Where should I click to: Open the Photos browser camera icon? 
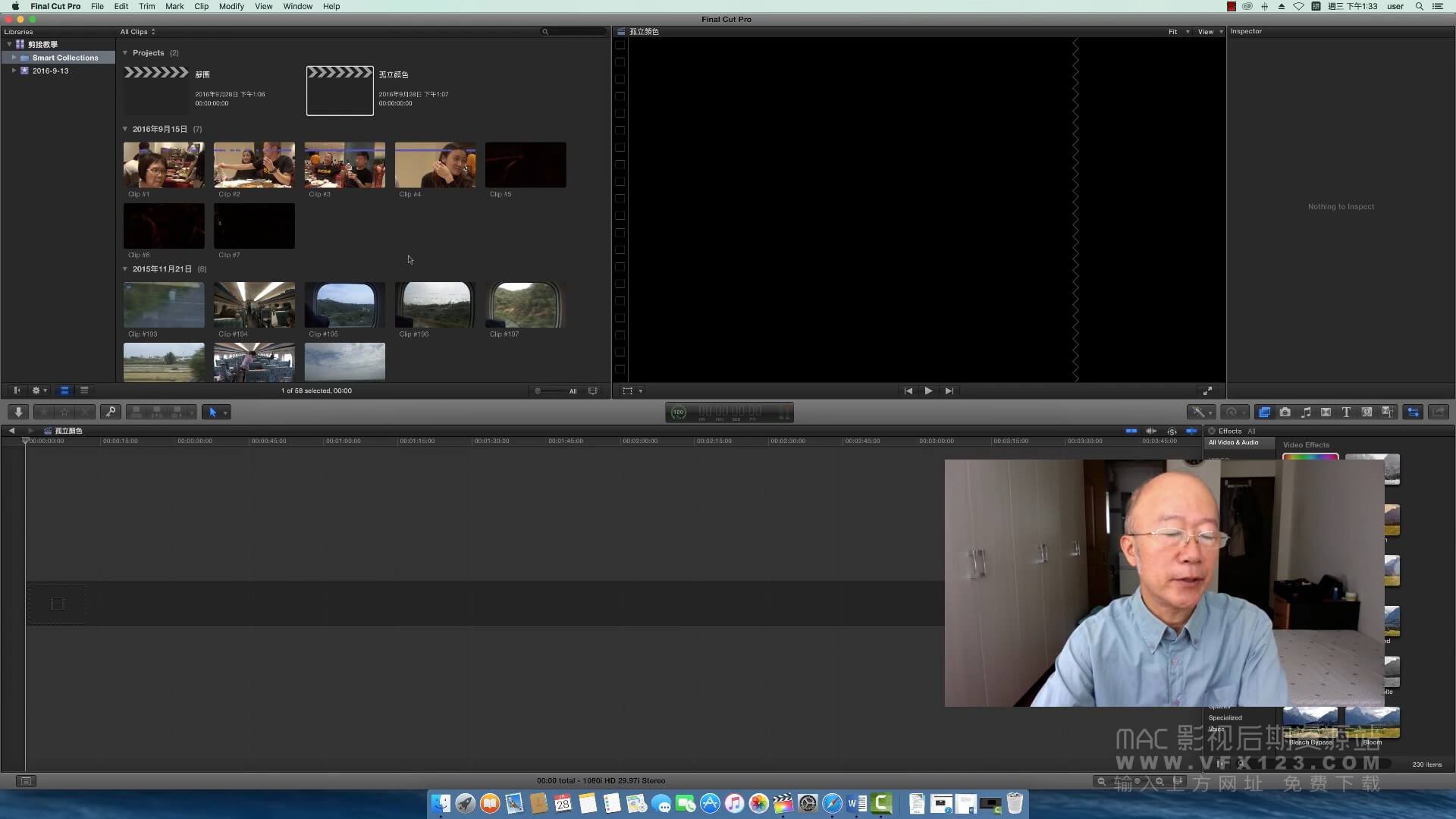pos(1285,412)
